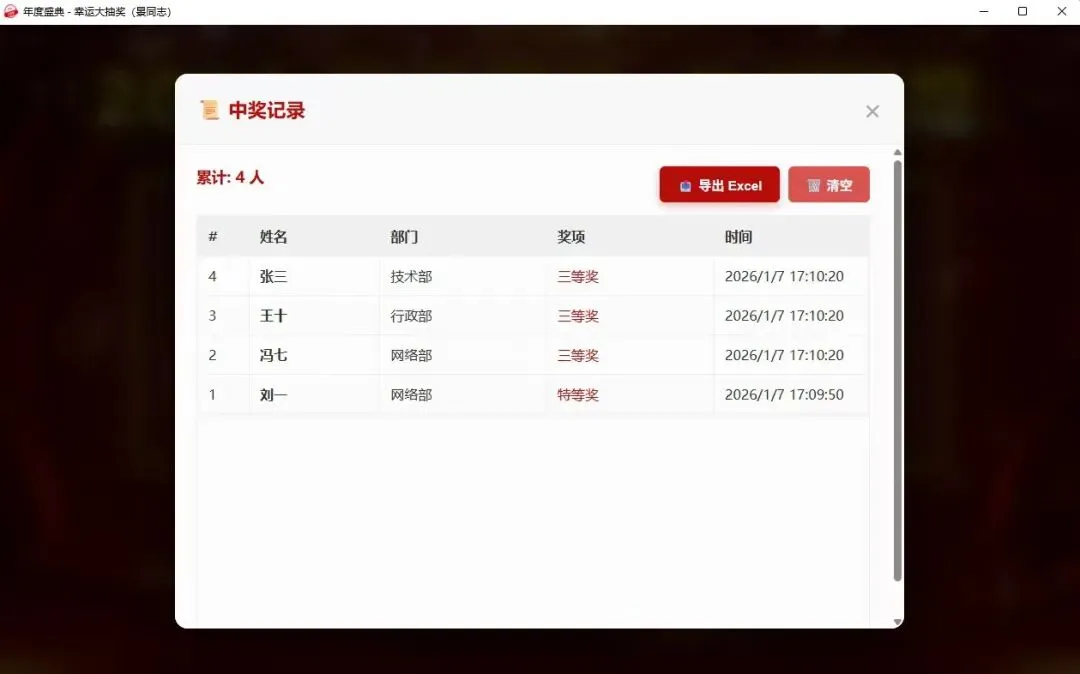This screenshot has width=1080, height=674.
Task: Click row number 1
Action: coord(212,394)
